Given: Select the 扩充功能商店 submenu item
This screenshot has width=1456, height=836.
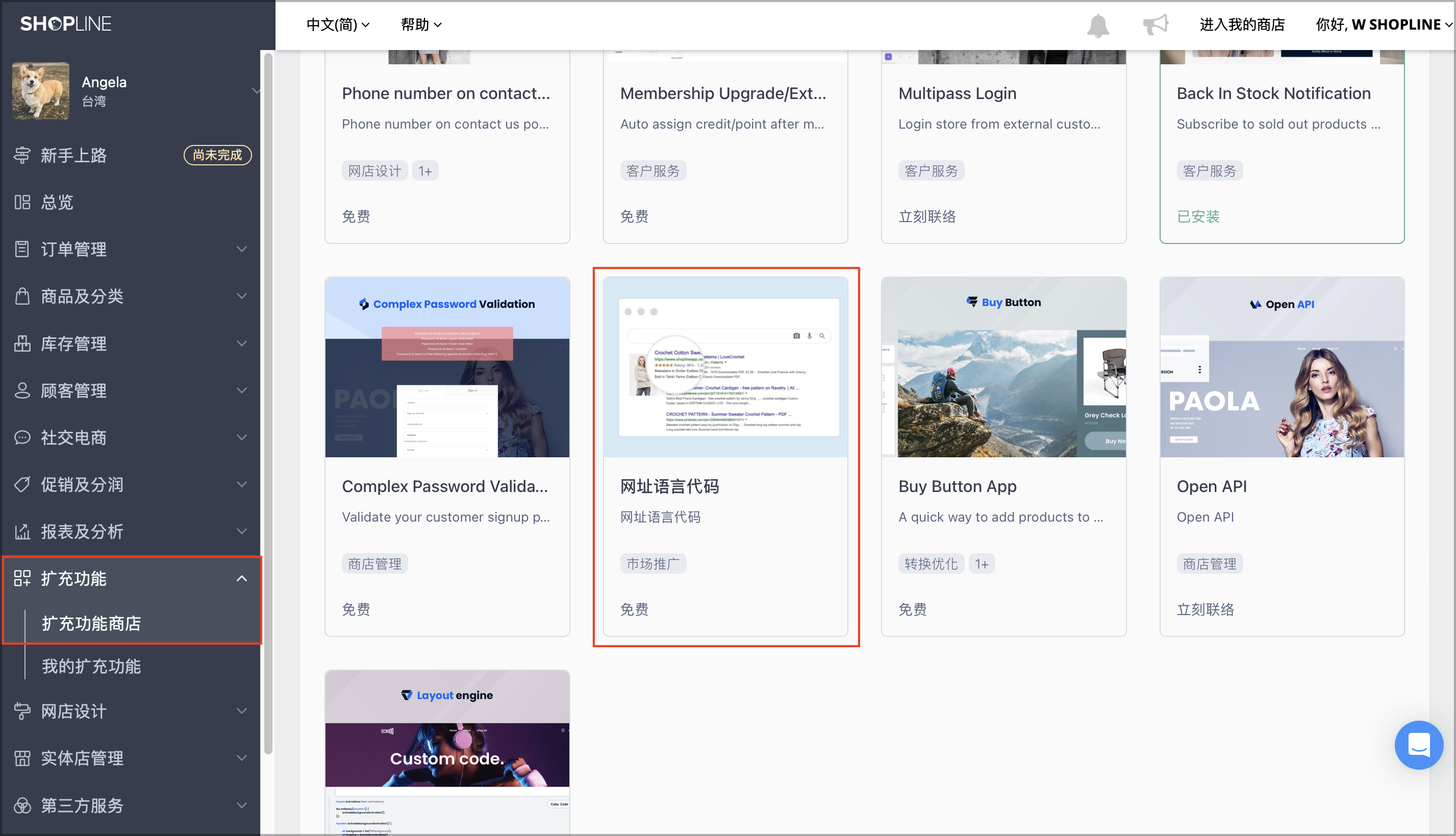Looking at the screenshot, I should pyautogui.click(x=91, y=624).
